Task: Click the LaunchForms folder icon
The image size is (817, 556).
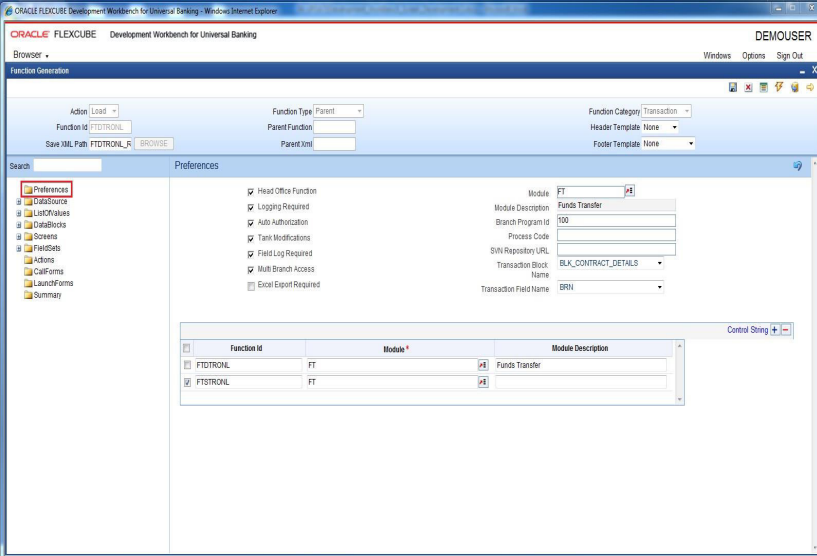Action: coord(28,283)
